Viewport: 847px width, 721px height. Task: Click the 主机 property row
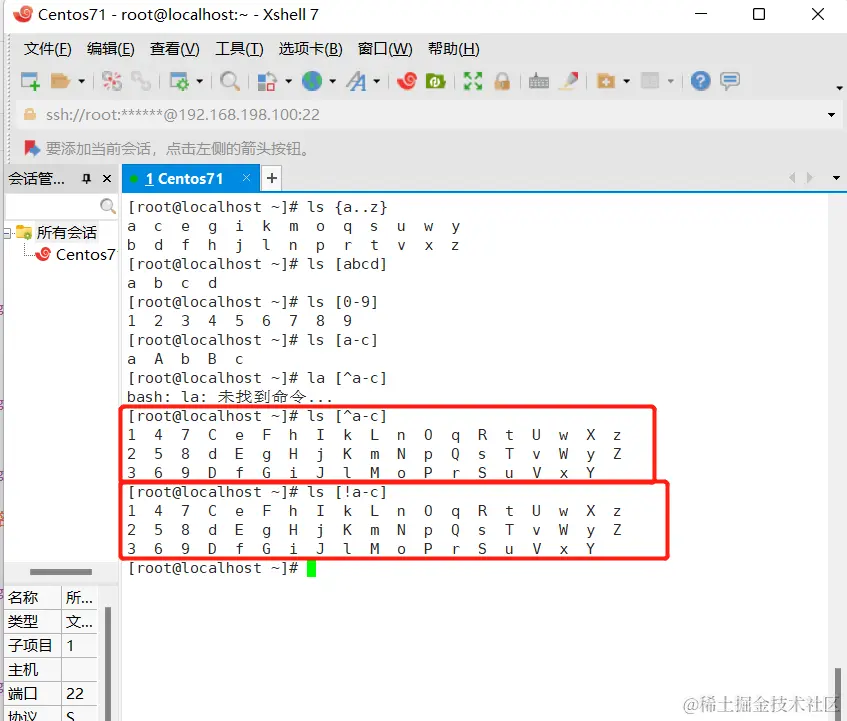click(x=51, y=670)
